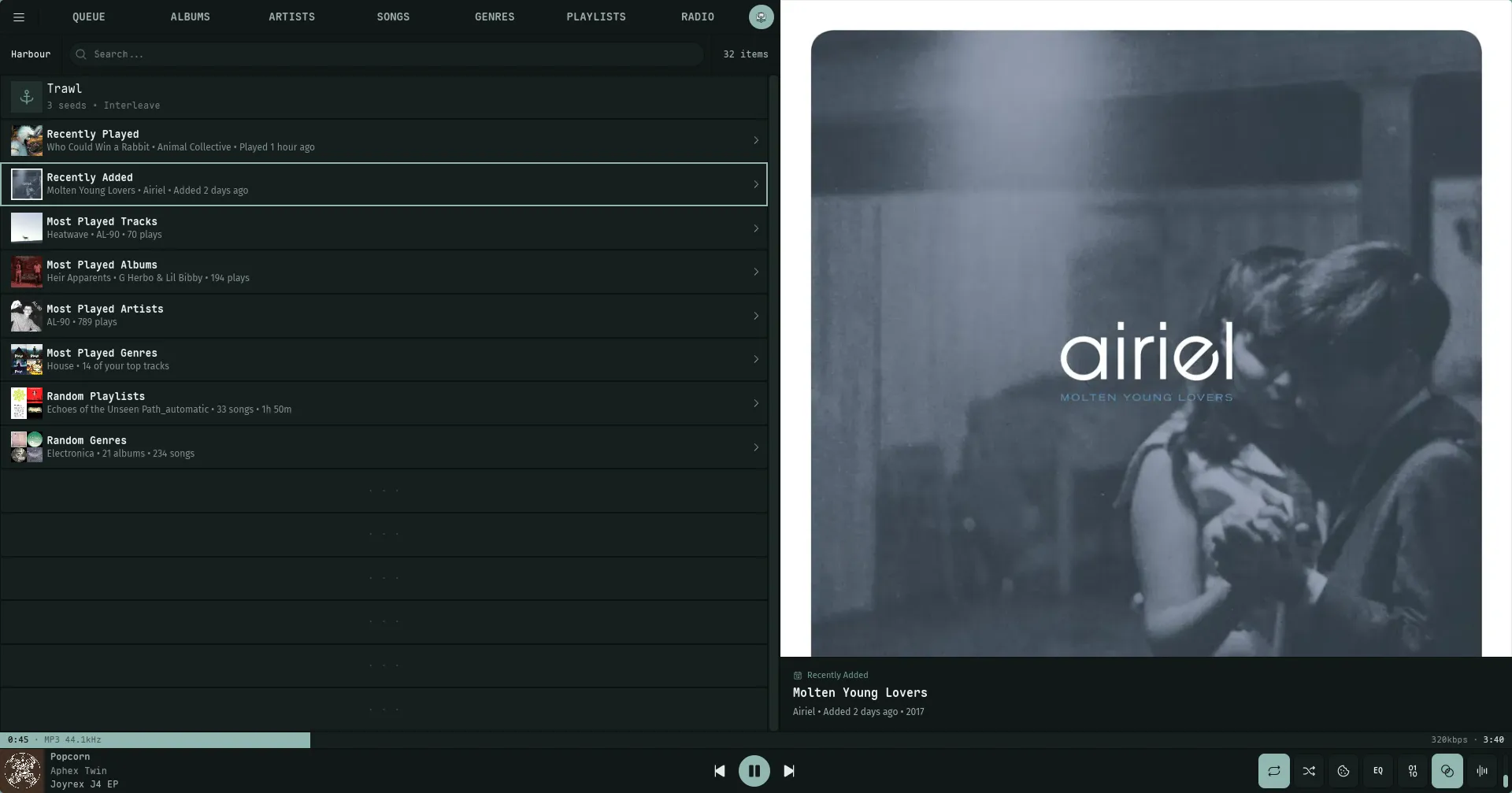Open the hamburger menu
Screen dimensions: 1512x793
pyautogui.click(x=19, y=17)
